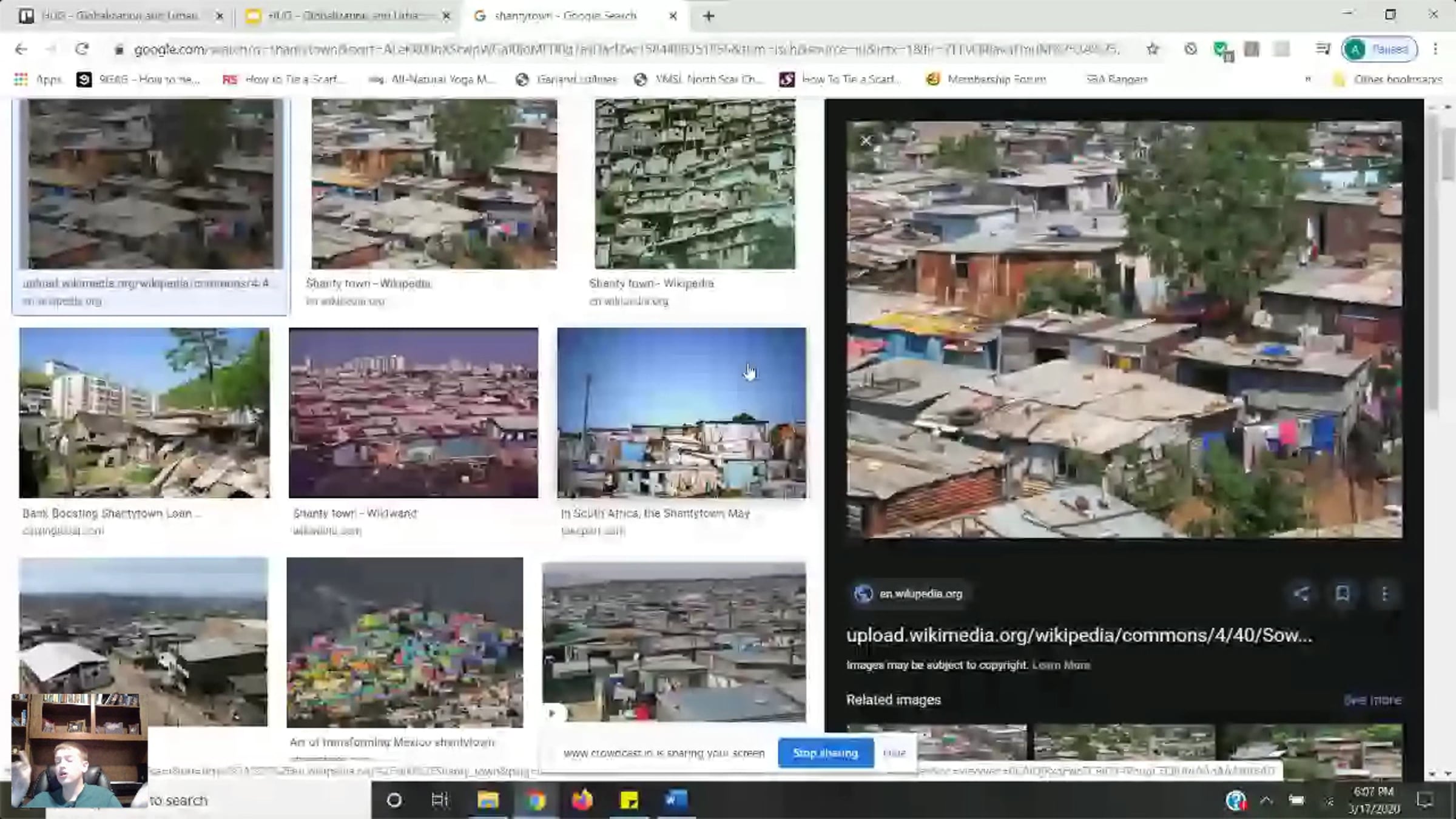Switch to the shantytown Google Search tab
Viewport: 1456px width, 819px height.
click(x=564, y=16)
